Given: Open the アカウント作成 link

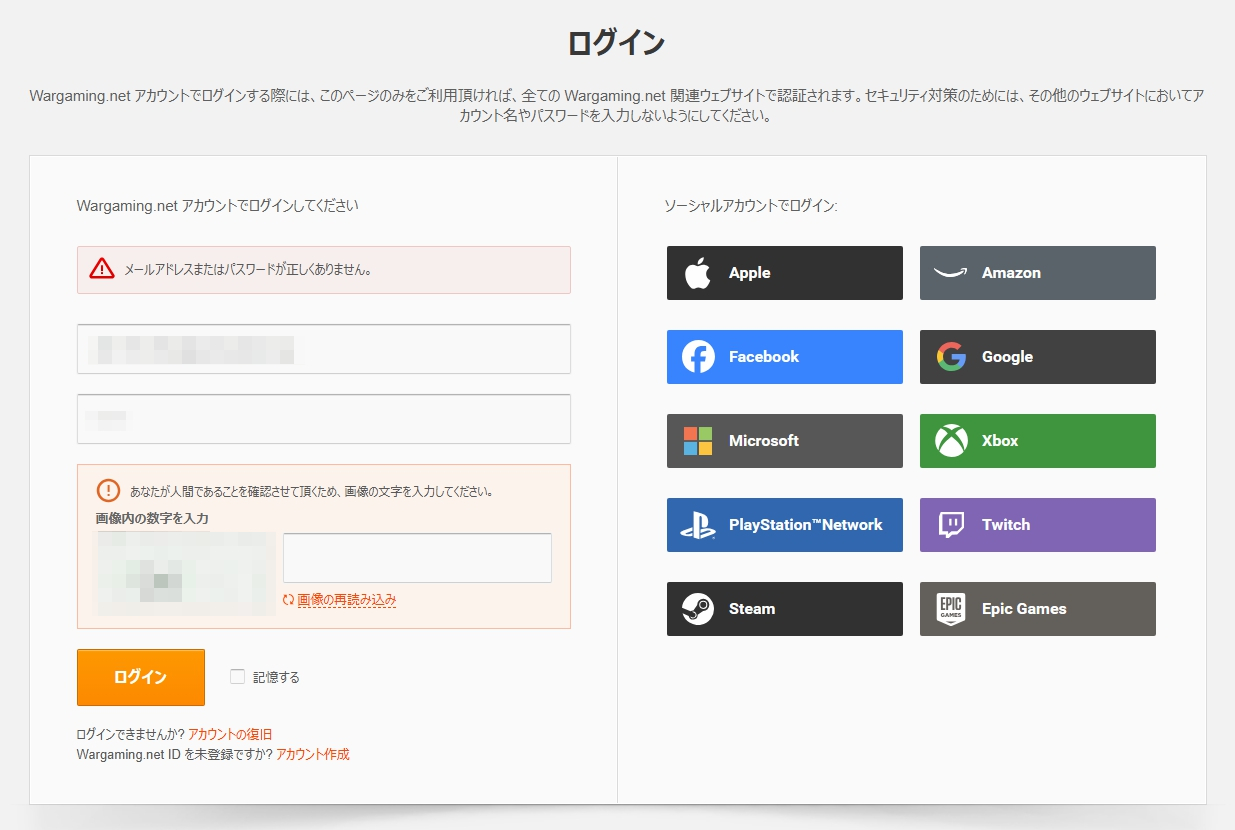Looking at the screenshot, I should (x=313, y=754).
